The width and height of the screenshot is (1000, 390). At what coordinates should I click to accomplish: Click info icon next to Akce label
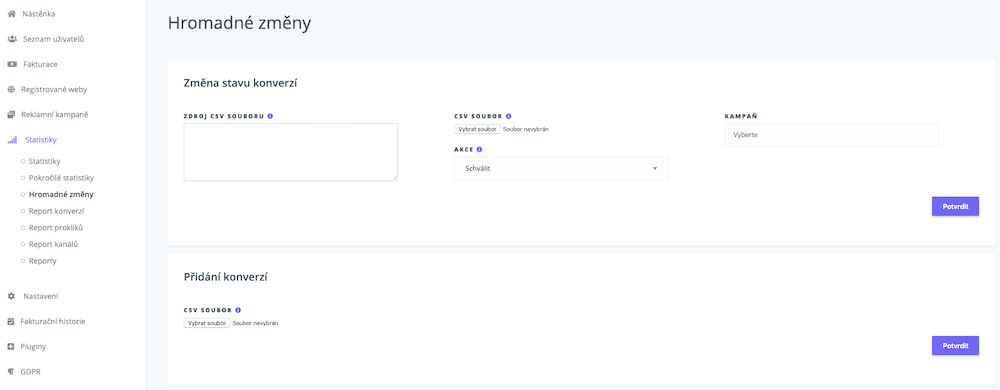pyautogui.click(x=479, y=150)
